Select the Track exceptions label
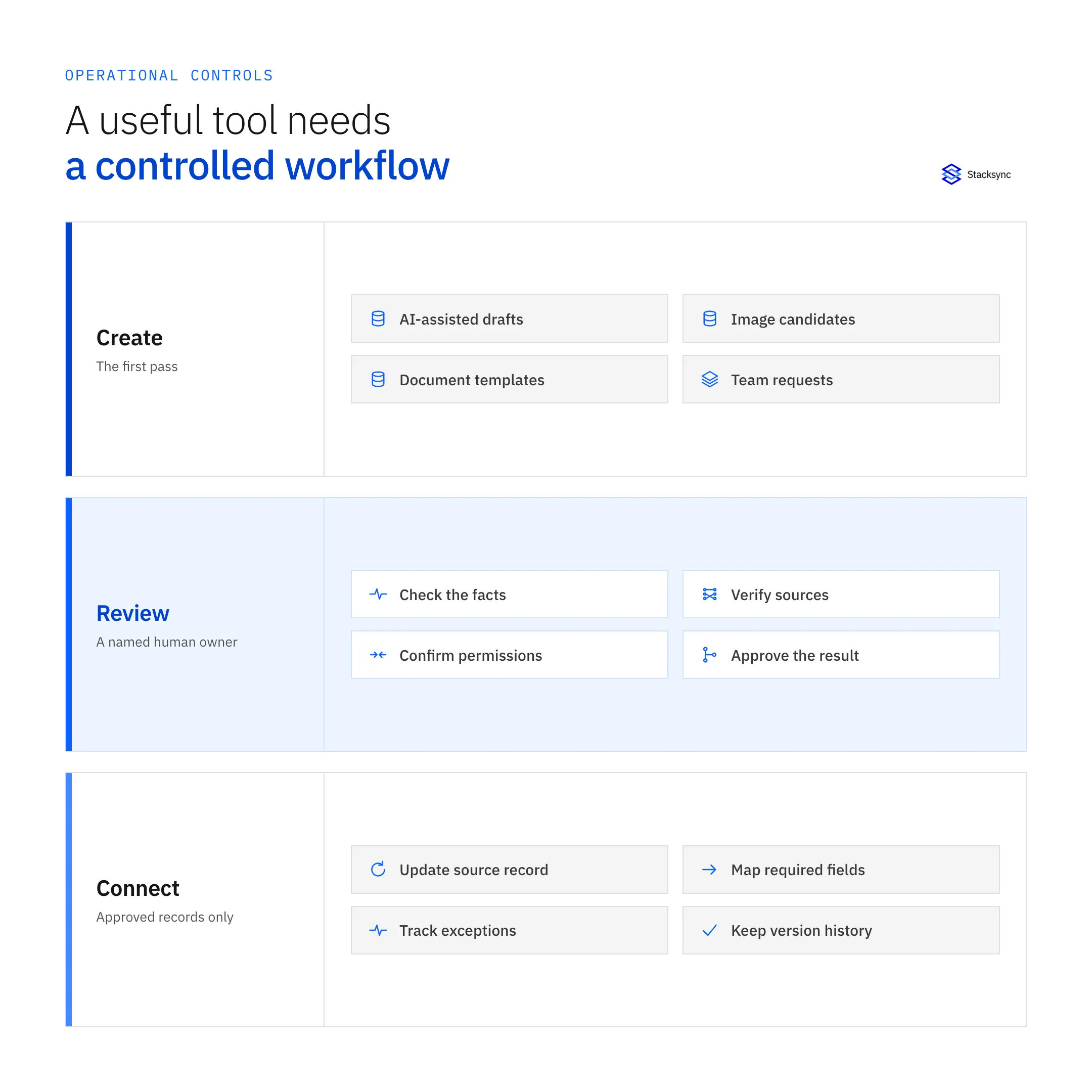1092x1092 pixels. 458,930
